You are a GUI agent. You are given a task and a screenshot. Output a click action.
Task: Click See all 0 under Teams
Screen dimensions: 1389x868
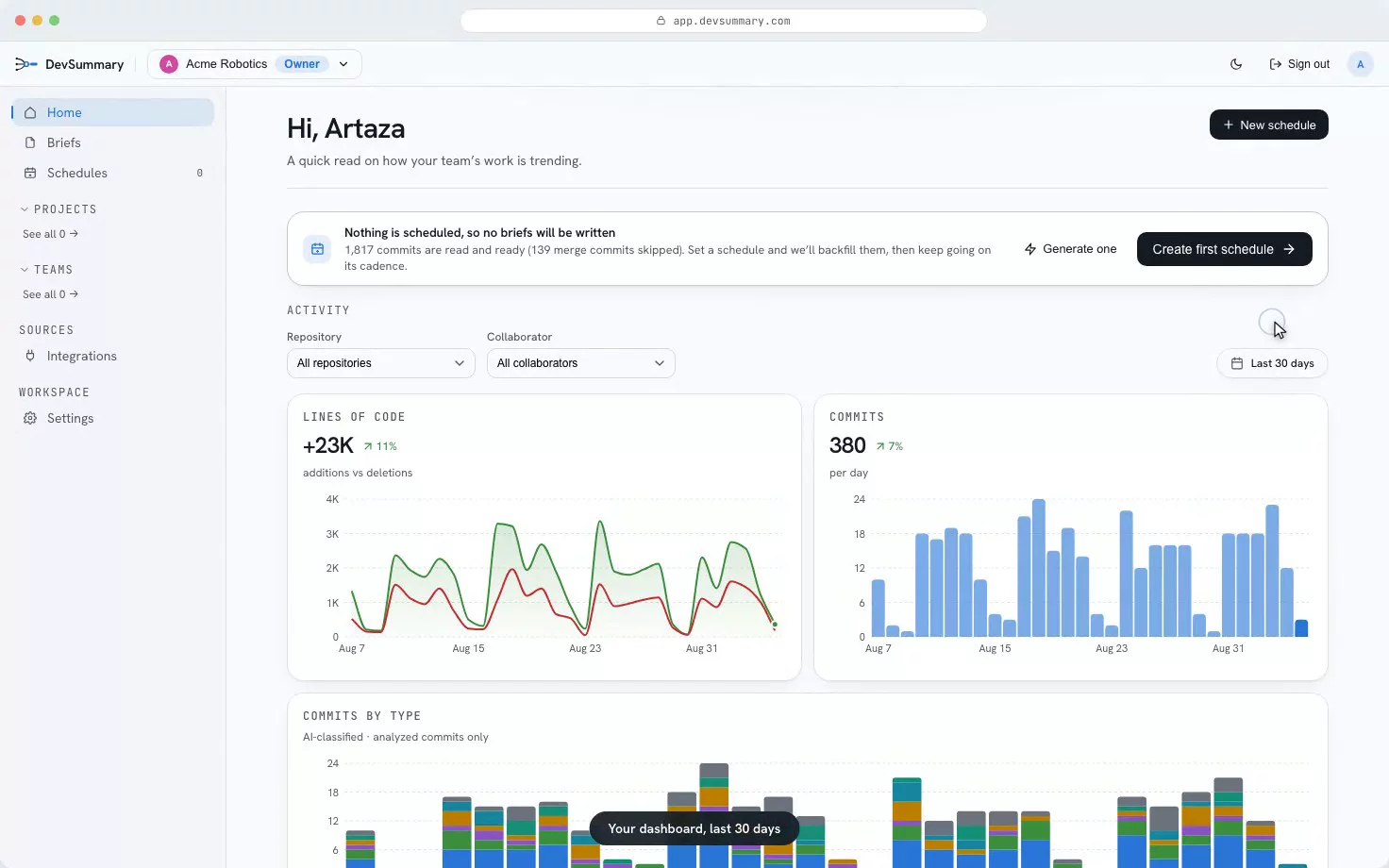pyautogui.click(x=51, y=294)
